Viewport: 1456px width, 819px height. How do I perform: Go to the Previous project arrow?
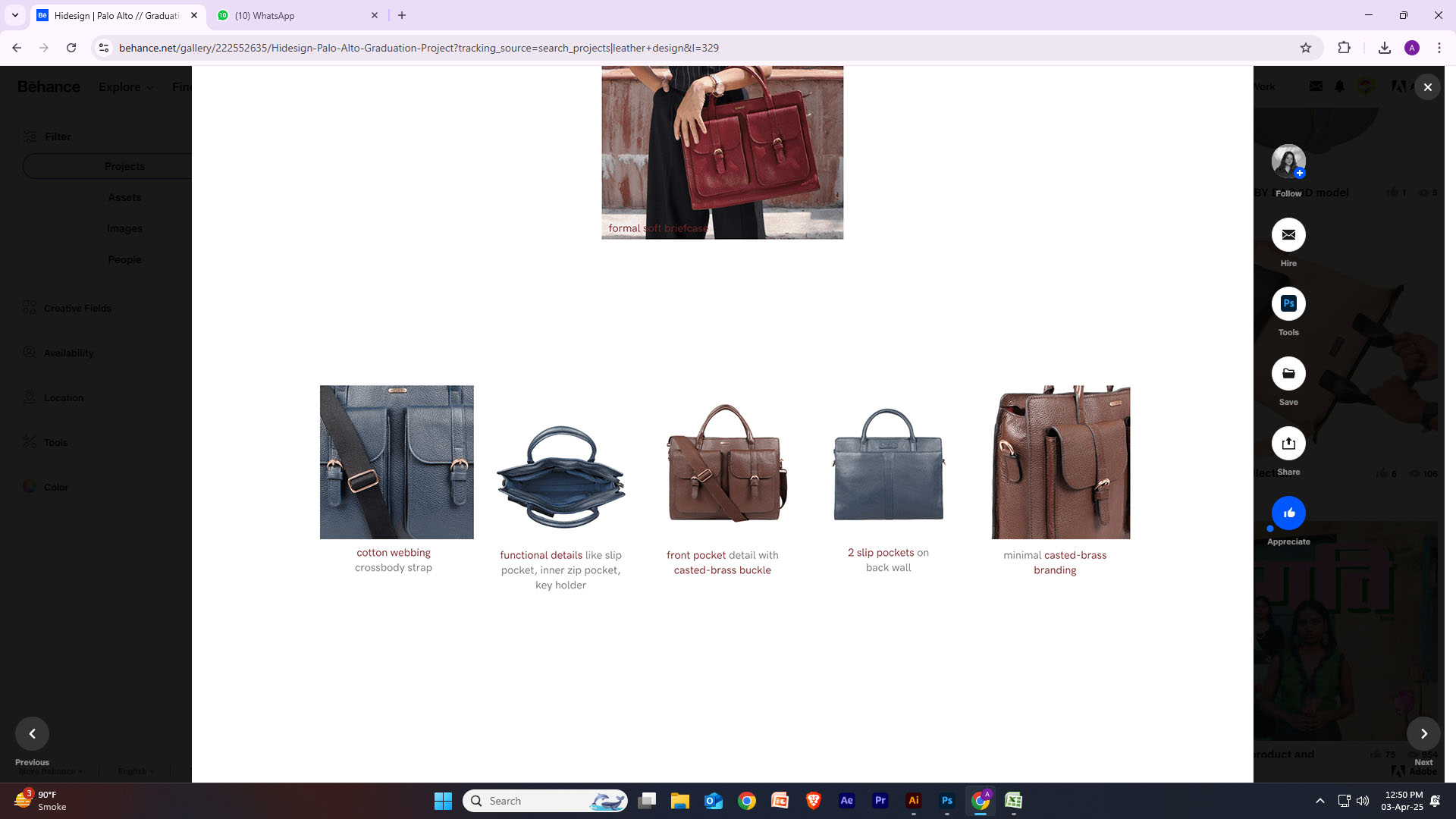(32, 733)
